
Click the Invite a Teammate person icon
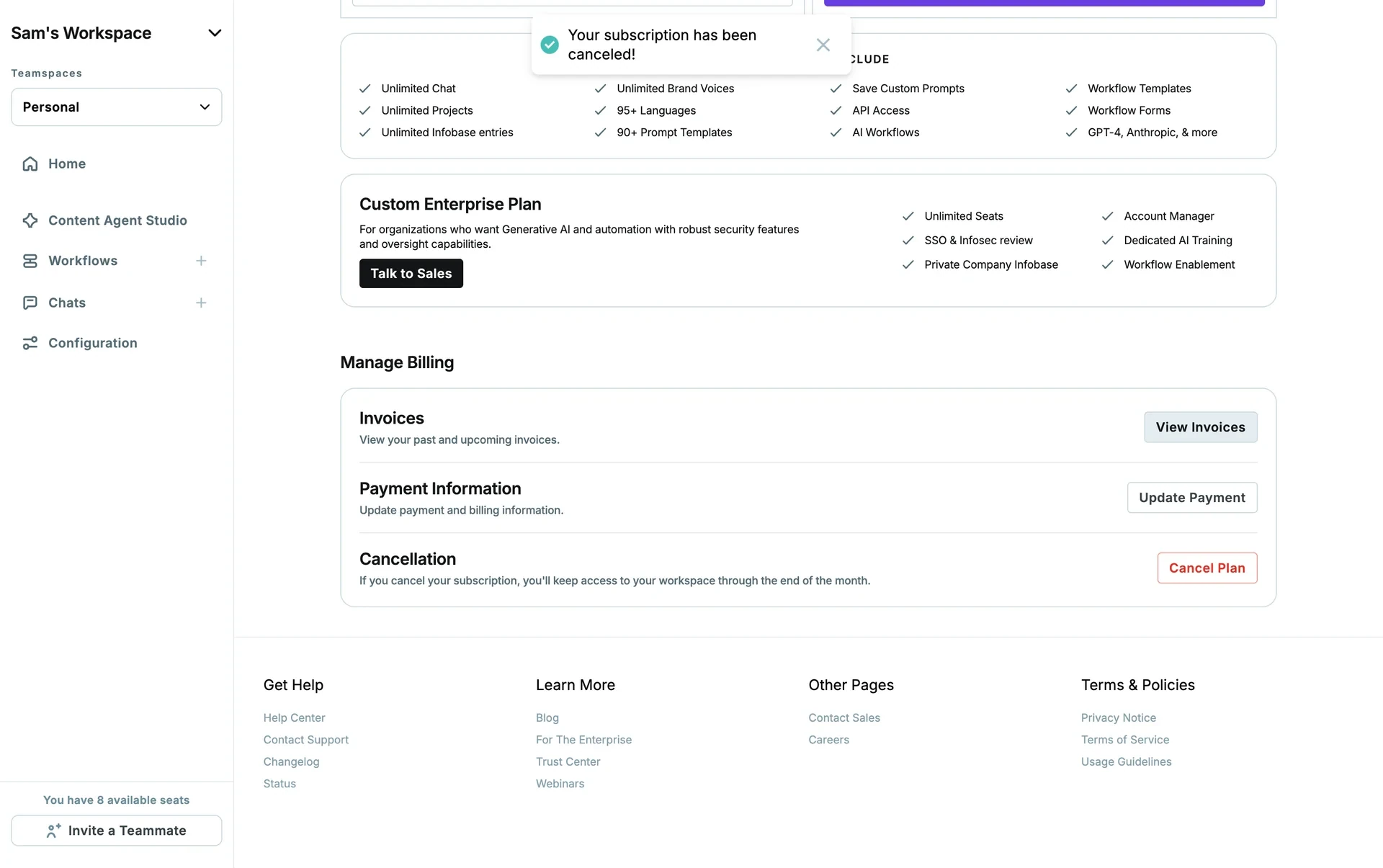(x=53, y=831)
